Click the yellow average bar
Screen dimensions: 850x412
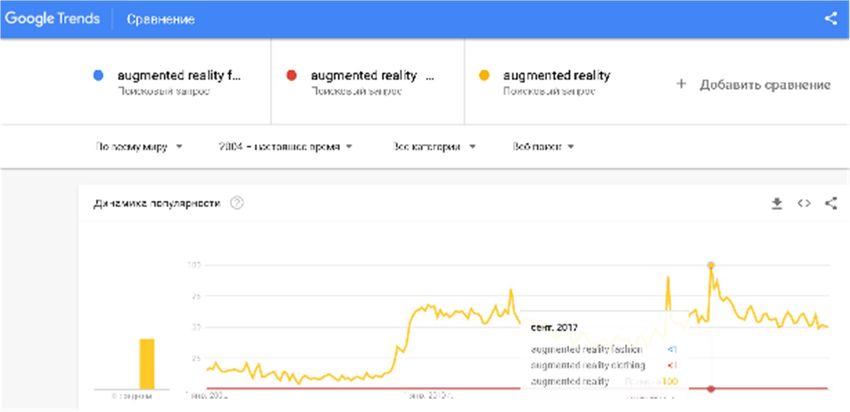(147, 364)
